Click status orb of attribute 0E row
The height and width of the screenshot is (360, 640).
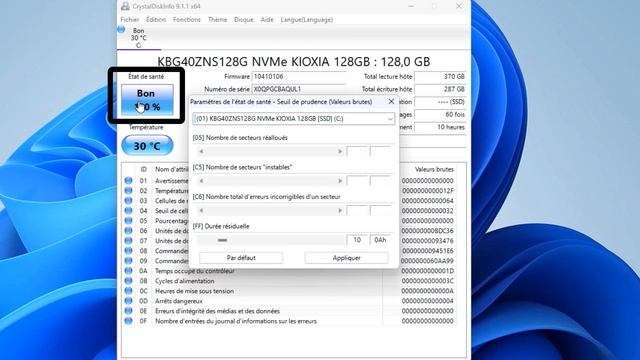pyautogui.click(x=129, y=311)
